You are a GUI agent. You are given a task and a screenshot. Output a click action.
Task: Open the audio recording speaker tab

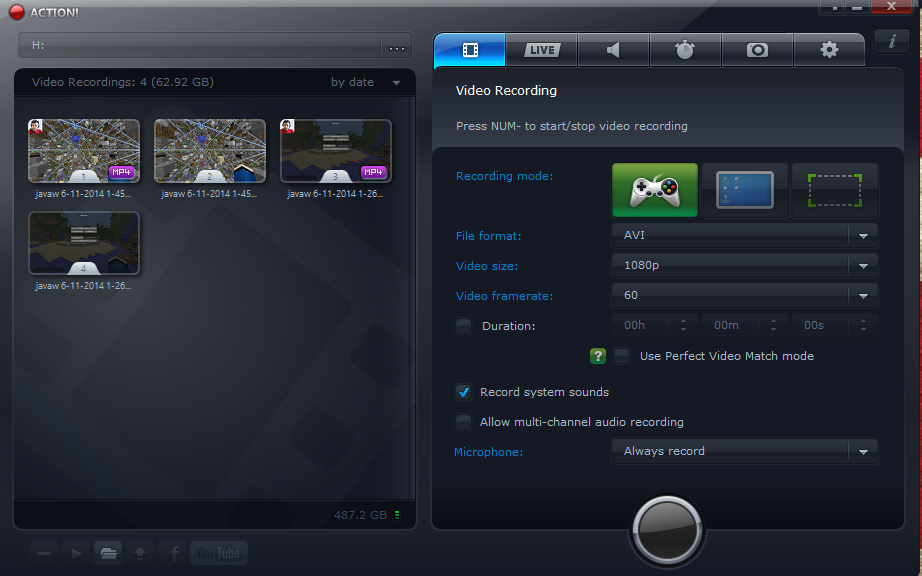613,50
